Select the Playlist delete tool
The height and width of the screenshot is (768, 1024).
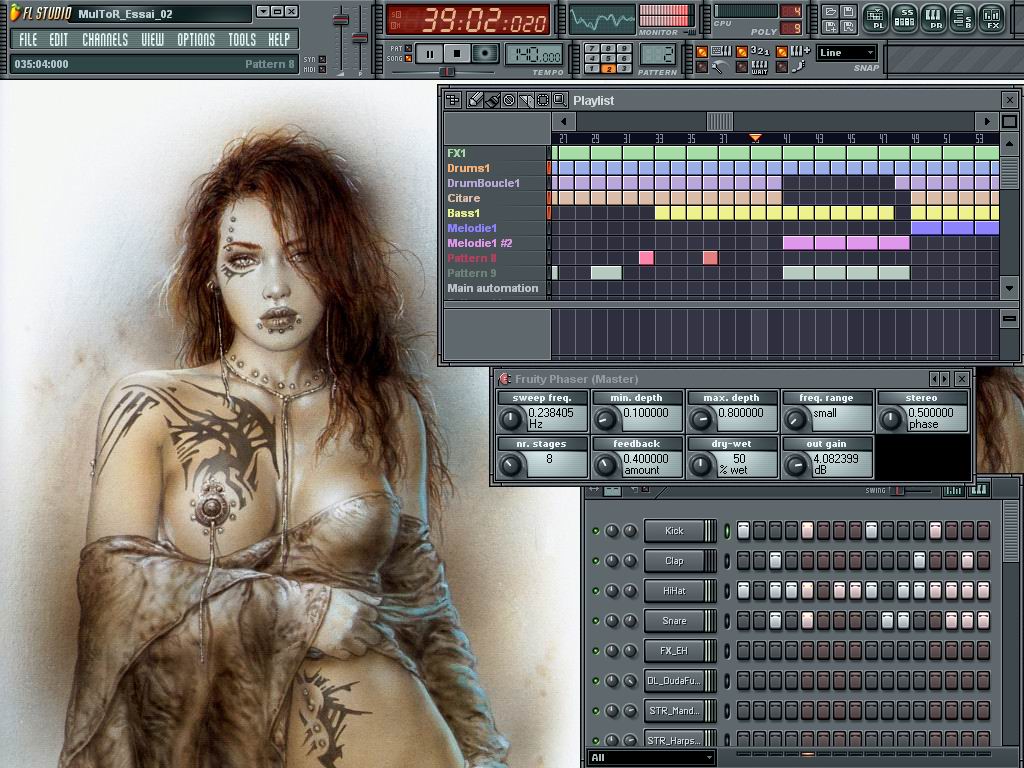(509, 100)
